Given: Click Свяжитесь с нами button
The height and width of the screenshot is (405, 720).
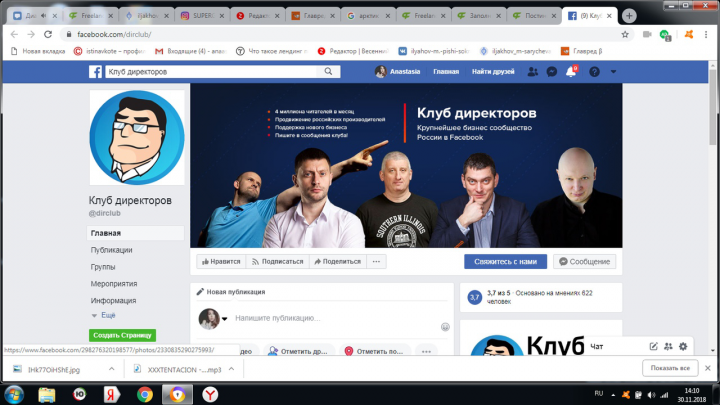Looking at the screenshot, I should pos(506,262).
